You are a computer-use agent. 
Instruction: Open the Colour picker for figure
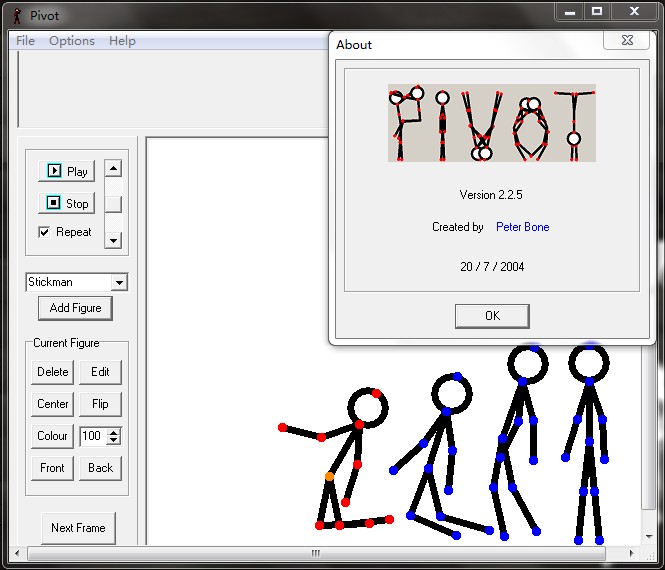(x=53, y=436)
